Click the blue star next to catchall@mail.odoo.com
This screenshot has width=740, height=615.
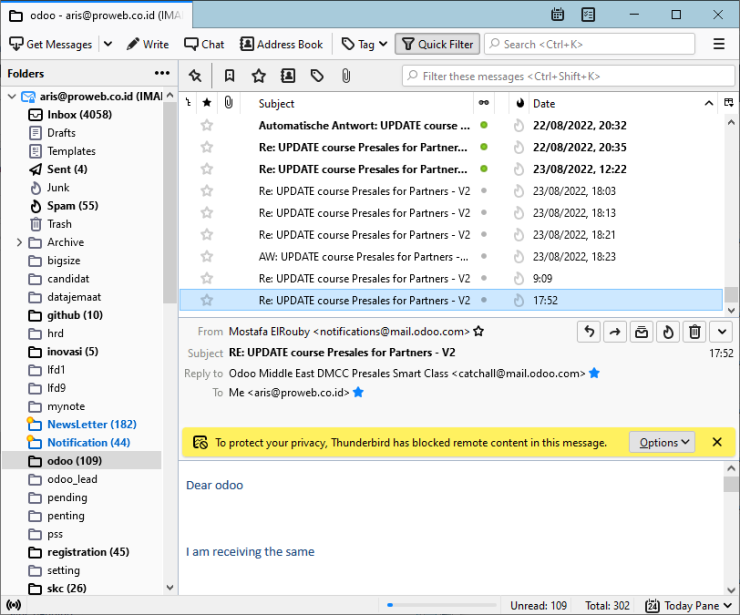click(595, 373)
